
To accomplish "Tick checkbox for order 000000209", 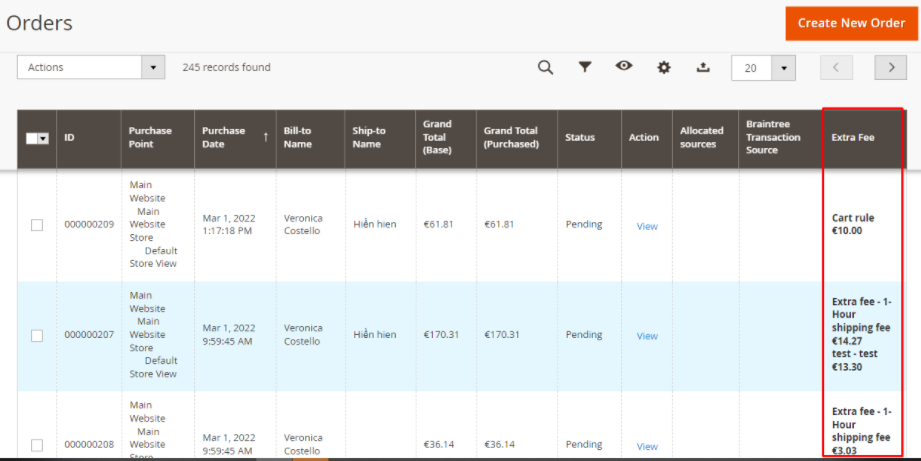I will point(37,225).
